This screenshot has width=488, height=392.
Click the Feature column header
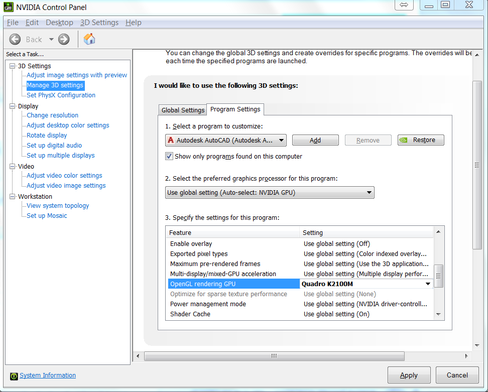(x=233, y=233)
